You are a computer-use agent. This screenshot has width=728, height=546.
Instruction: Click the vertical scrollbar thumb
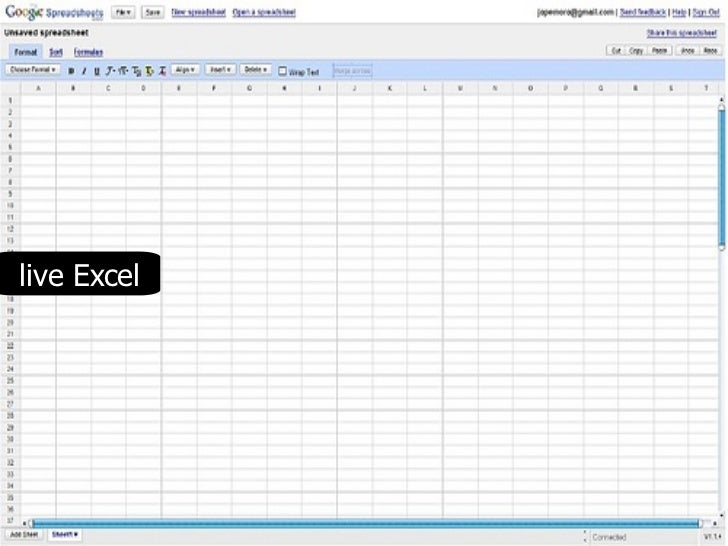coord(722,177)
